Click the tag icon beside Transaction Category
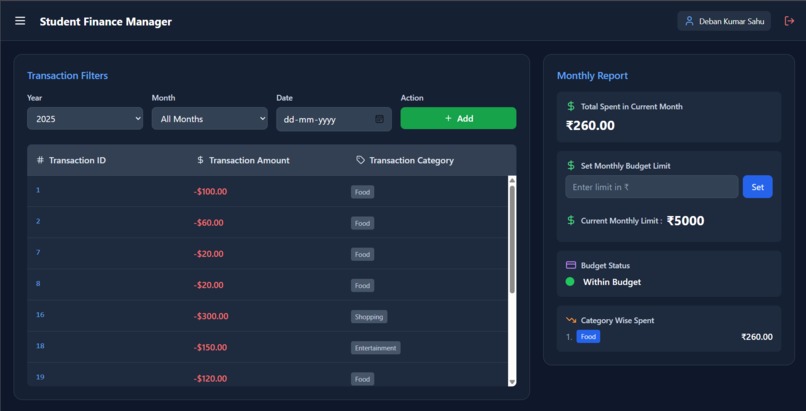The width and height of the screenshot is (806, 411). [x=360, y=160]
